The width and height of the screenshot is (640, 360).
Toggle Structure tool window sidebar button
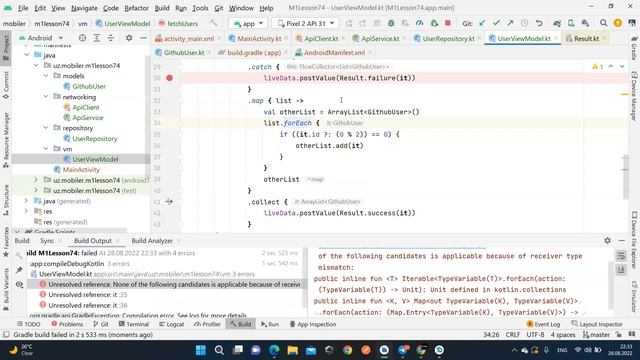(6, 200)
